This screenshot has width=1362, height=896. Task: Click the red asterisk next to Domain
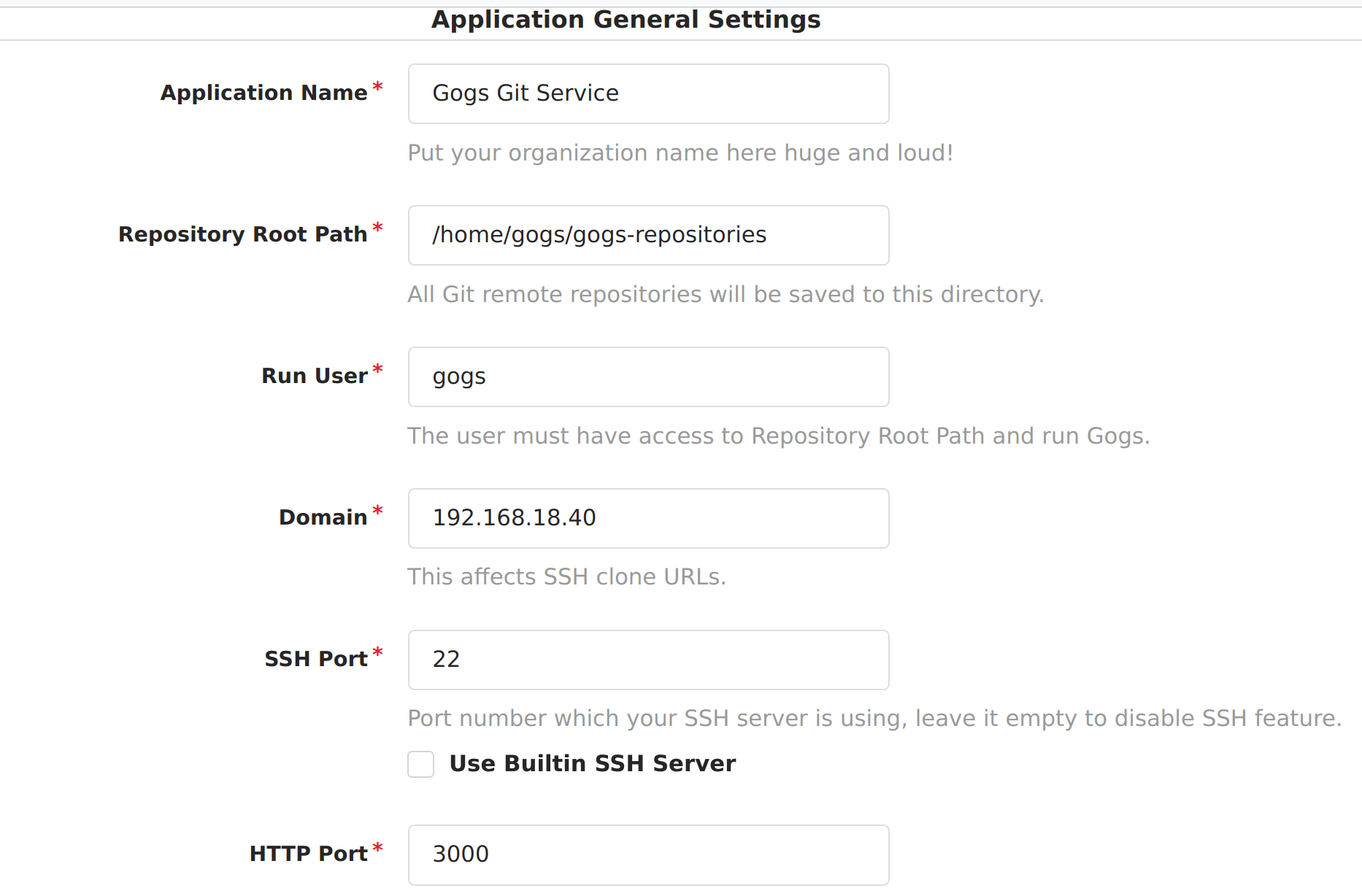[x=379, y=511]
